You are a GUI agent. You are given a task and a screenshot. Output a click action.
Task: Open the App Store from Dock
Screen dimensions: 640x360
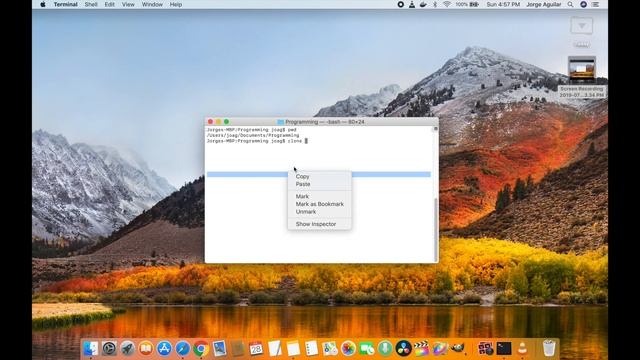click(164, 348)
